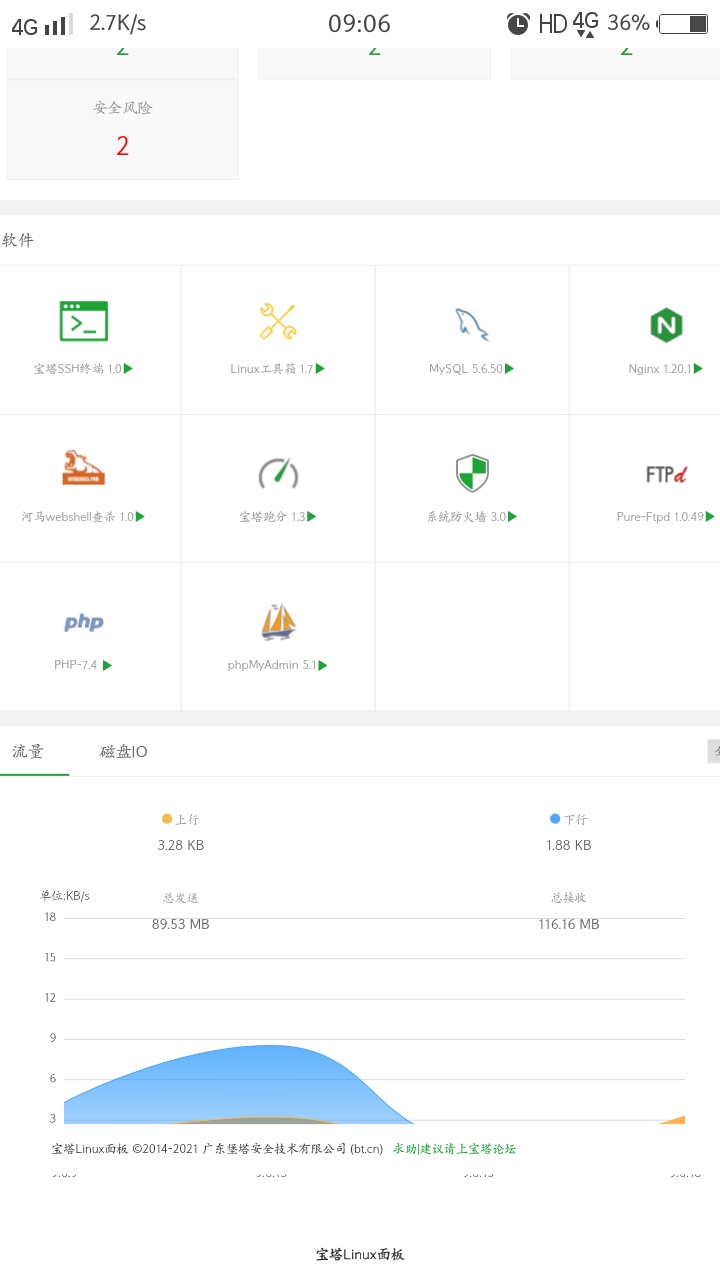Click the 89.53 MB total sent value
720x1280 pixels.
click(181, 924)
